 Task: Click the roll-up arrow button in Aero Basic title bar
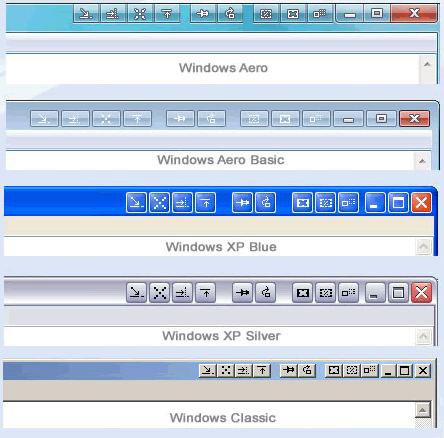pyautogui.click(x=137, y=118)
